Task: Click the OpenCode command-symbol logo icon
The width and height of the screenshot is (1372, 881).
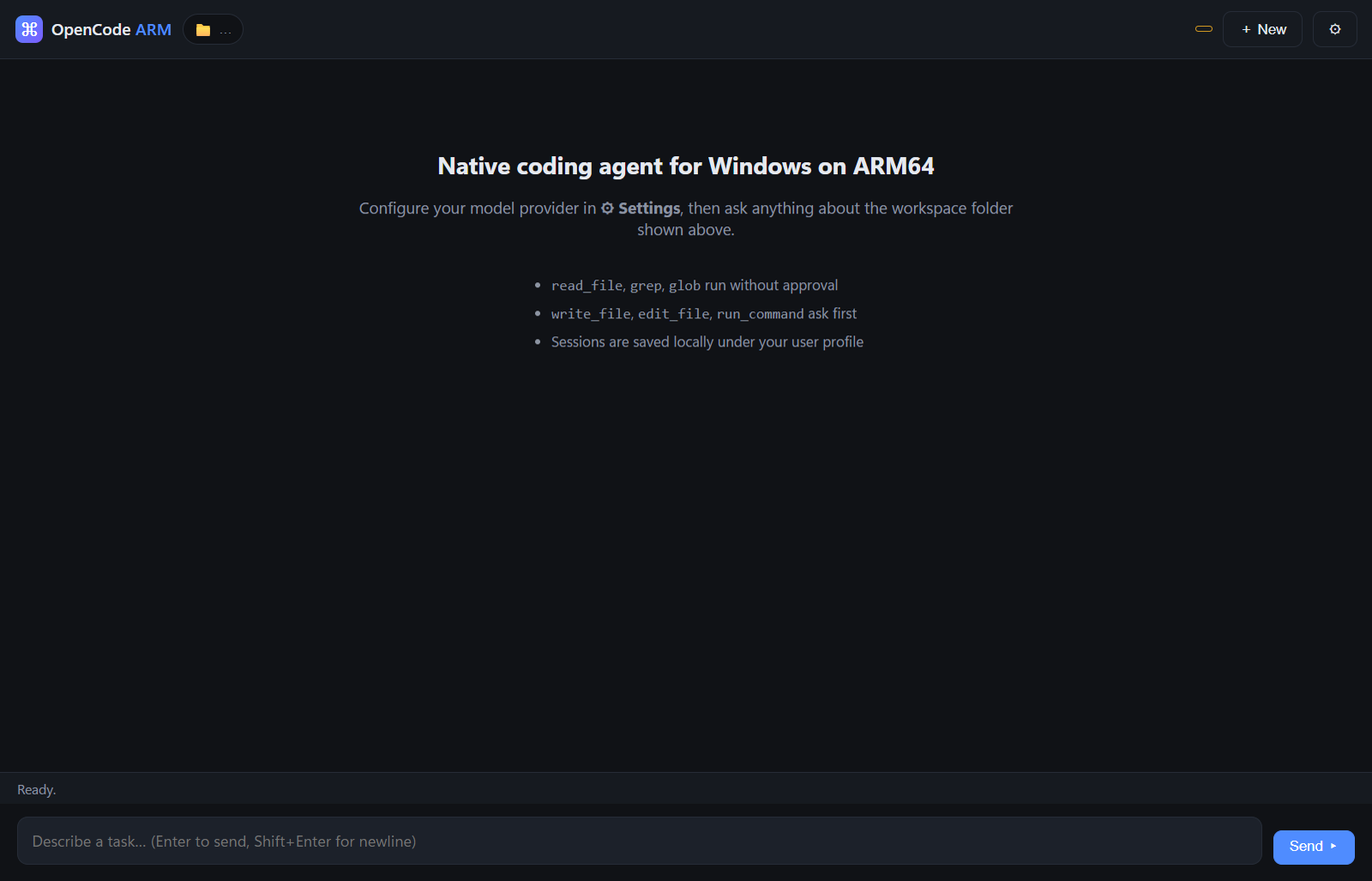Action: [29, 29]
